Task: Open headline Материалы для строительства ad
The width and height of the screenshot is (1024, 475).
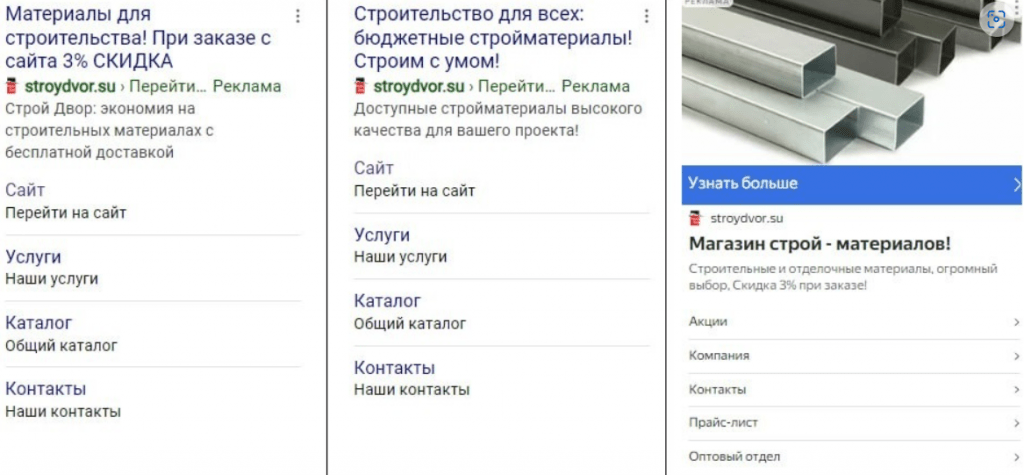Action: tap(138, 37)
